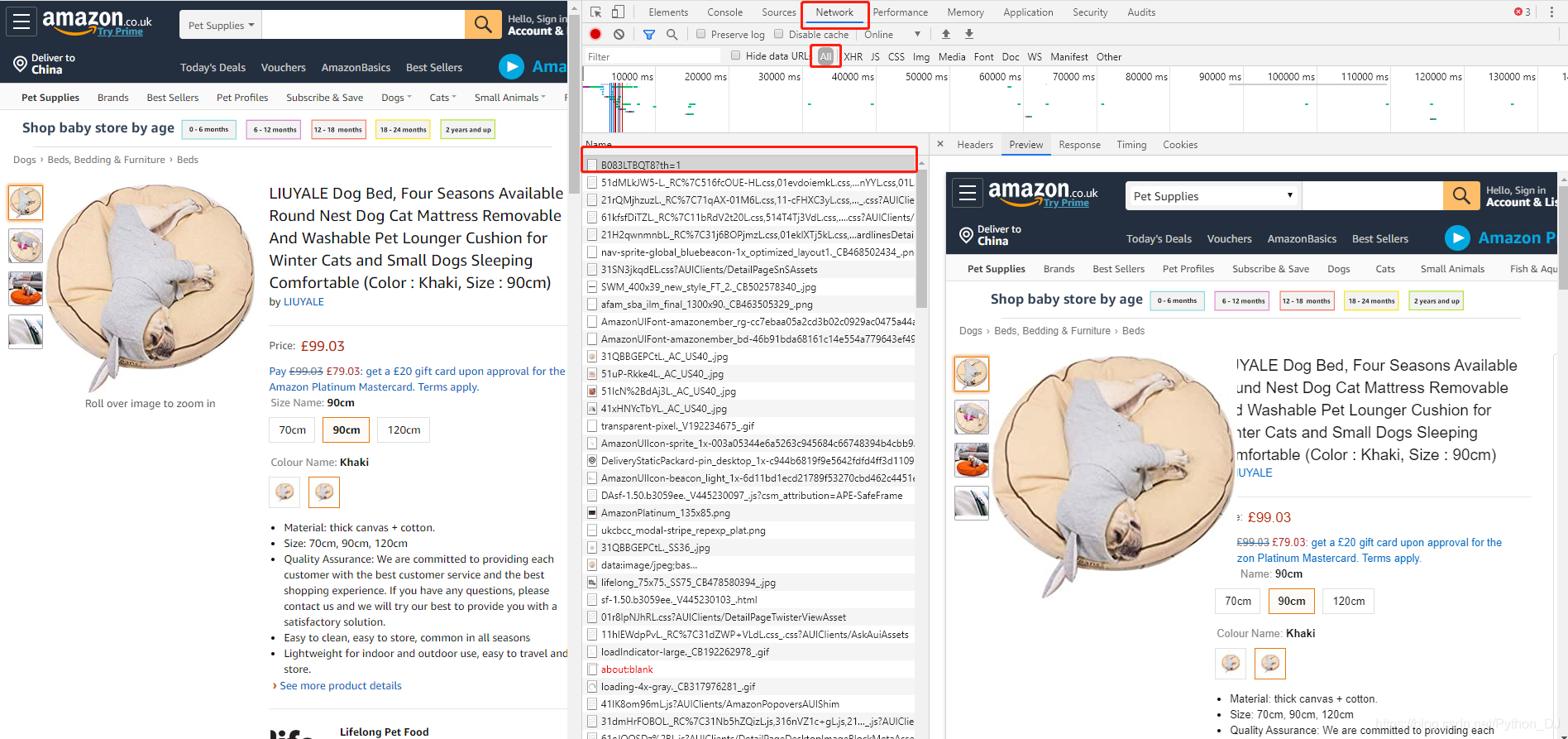Open DevTools network search
The width and height of the screenshot is (1568, 739).
click(x=672, y=34)
